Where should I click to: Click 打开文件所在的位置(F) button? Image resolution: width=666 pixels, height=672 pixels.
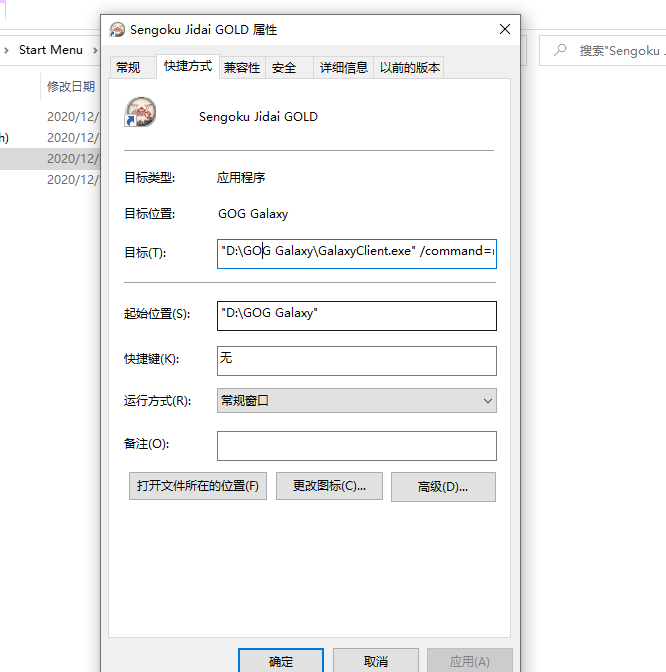(198, 486)
